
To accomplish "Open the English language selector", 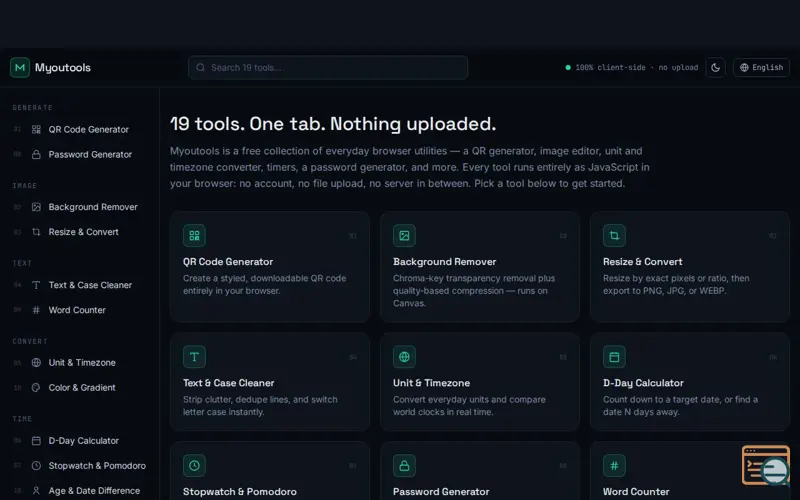I will point(761,67).
